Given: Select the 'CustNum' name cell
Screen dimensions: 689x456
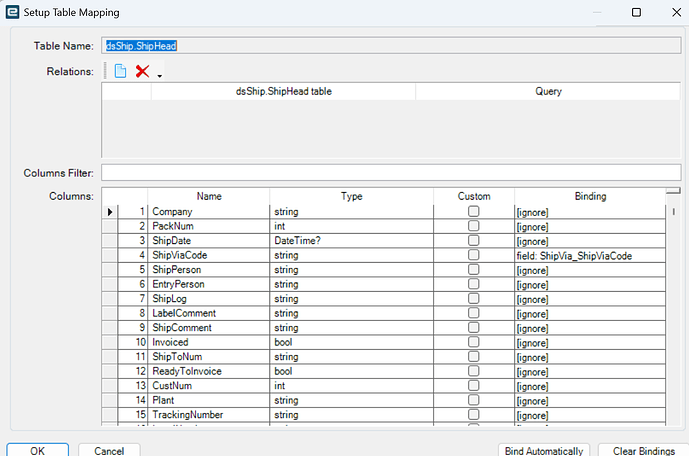Looking at the screenshot, I should pyautogui.click(x=209, y=386).
